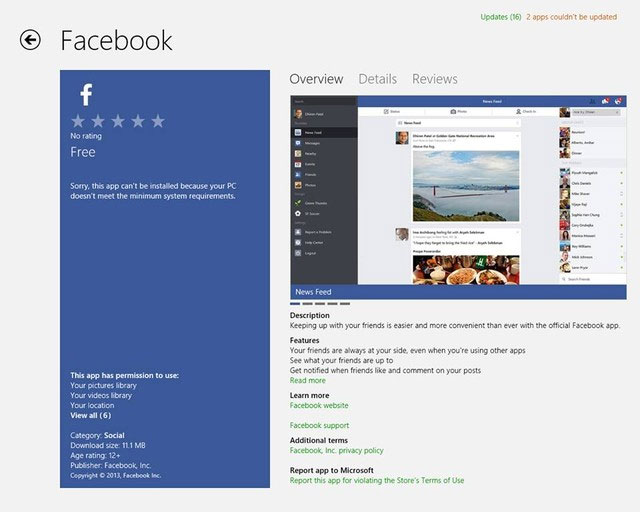
Task: Switch to the Reviews tab
Action: tap(435, 79)
